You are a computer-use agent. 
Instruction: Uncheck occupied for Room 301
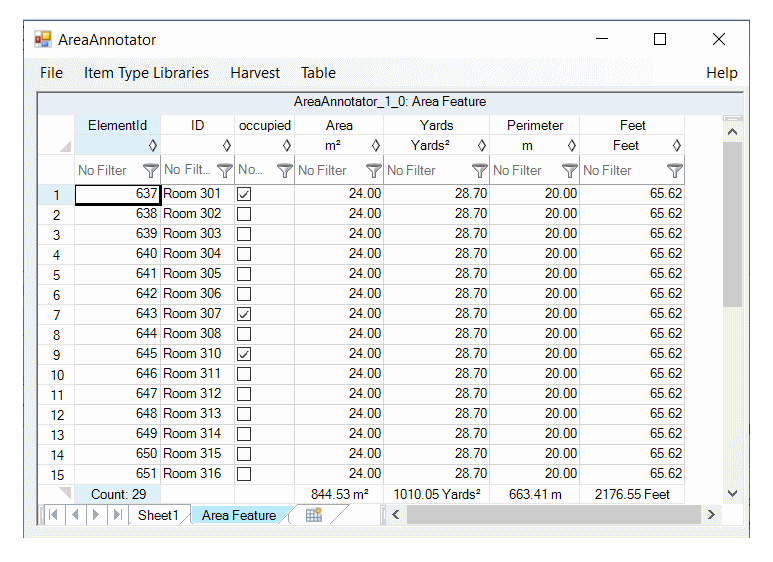(244, 194)
